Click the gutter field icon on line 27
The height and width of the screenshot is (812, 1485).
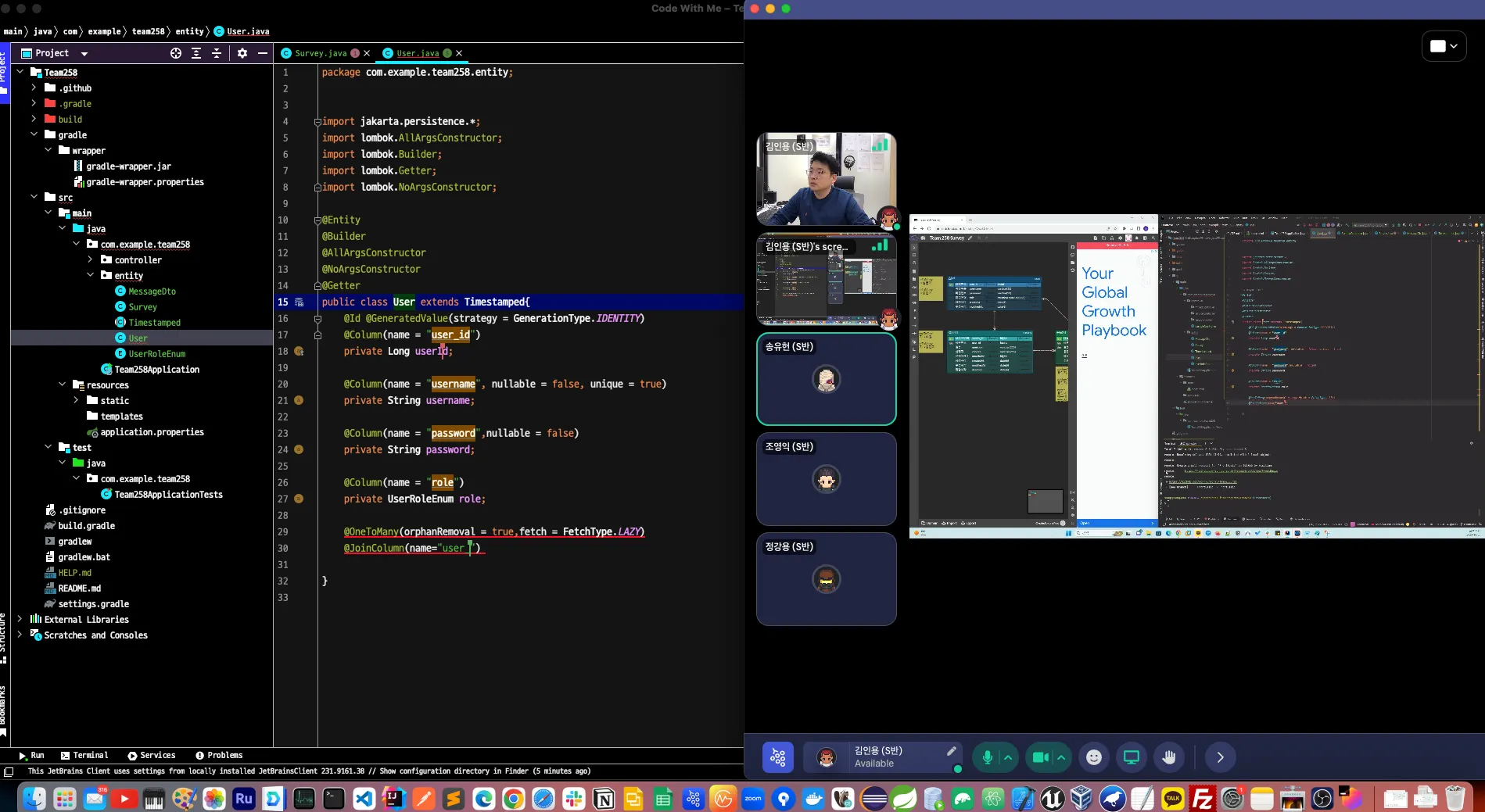coord(299,499)
